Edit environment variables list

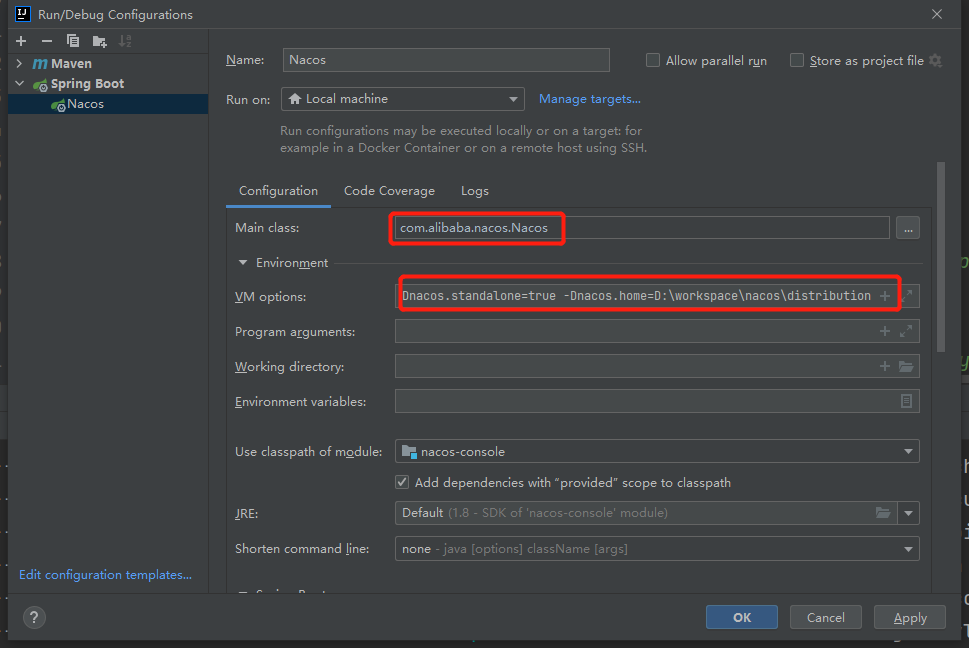[907, 402]
